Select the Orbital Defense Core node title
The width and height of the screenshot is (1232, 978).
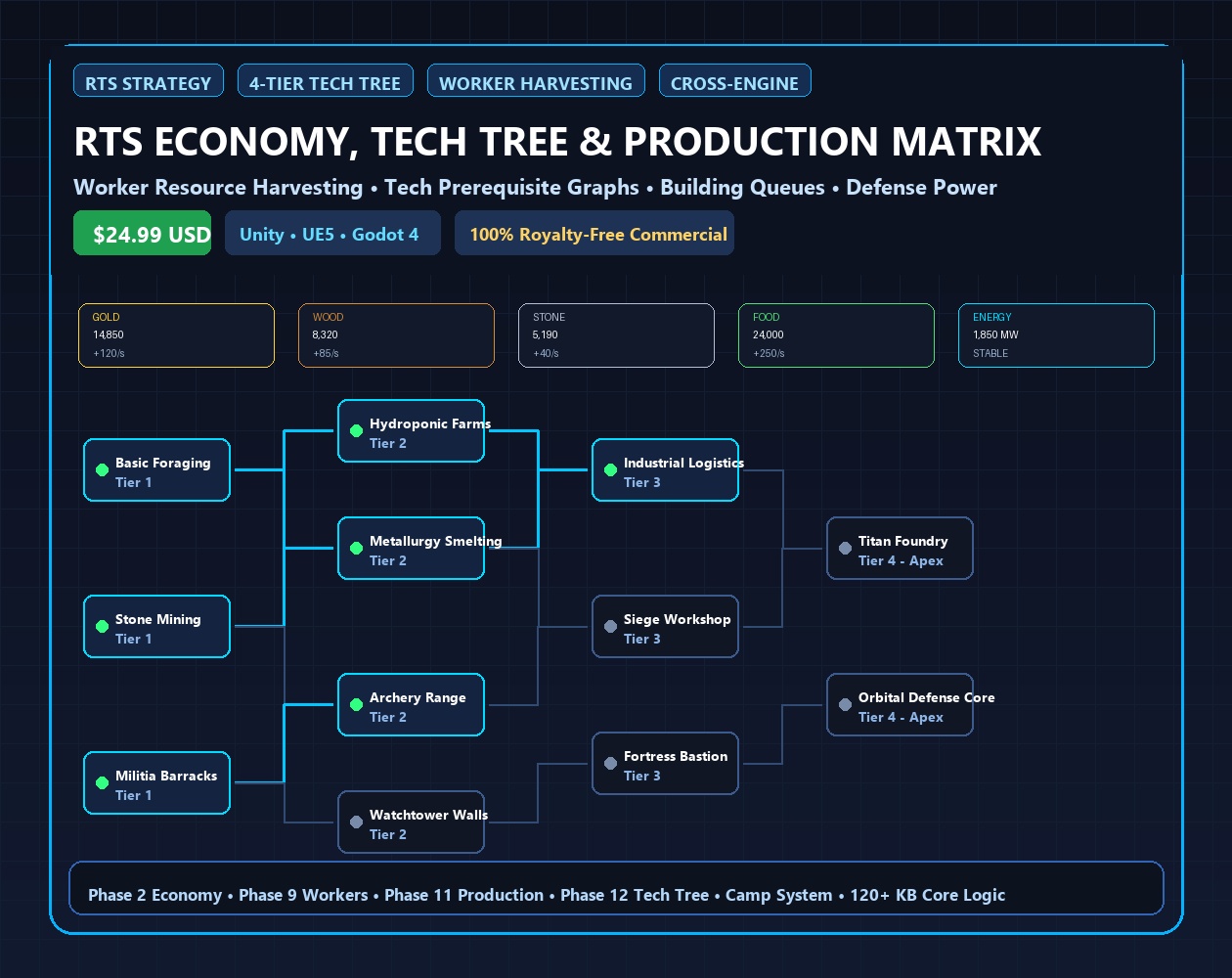927,697
